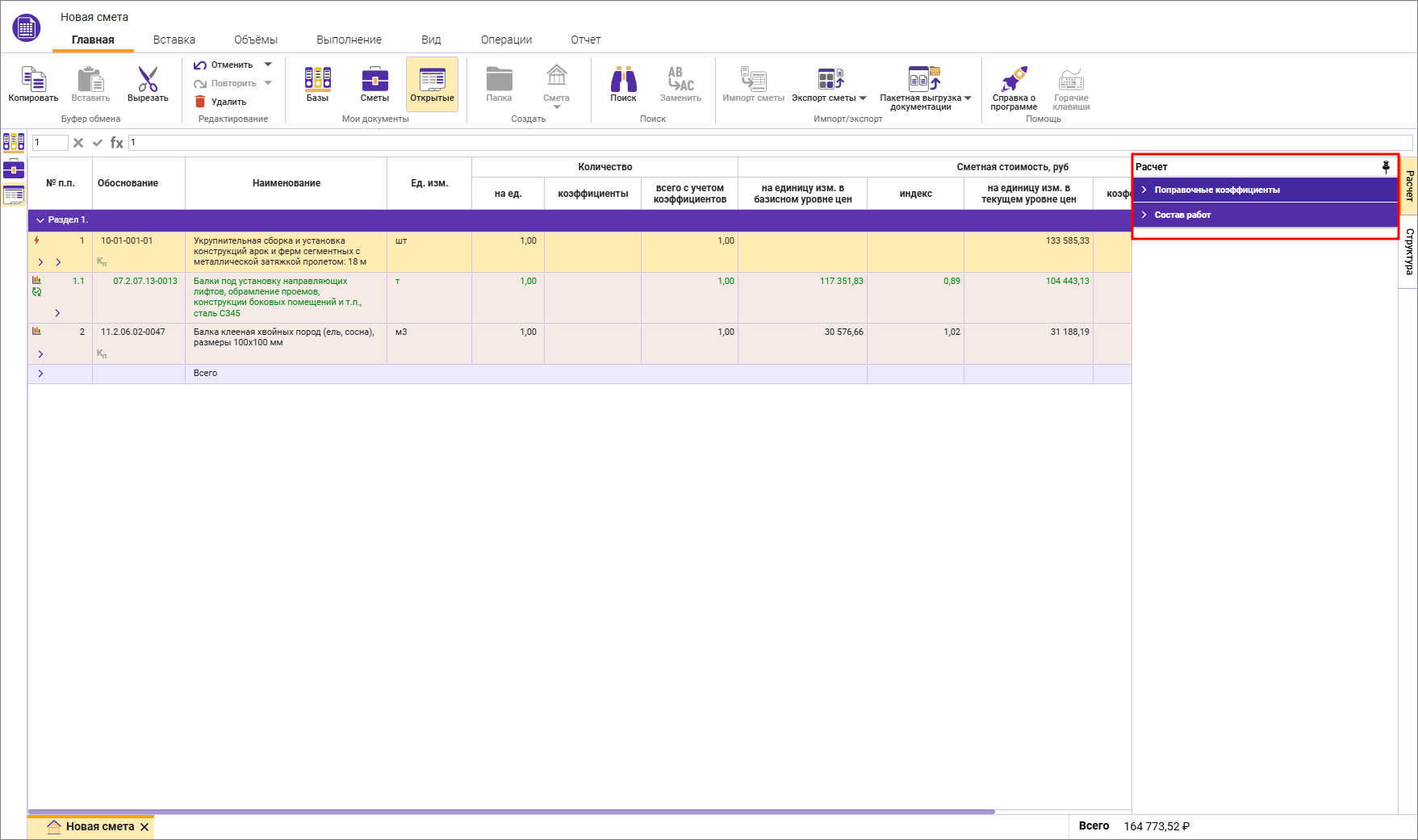
Task: Click the Copy (Копировать) icon
Action: 33,80
